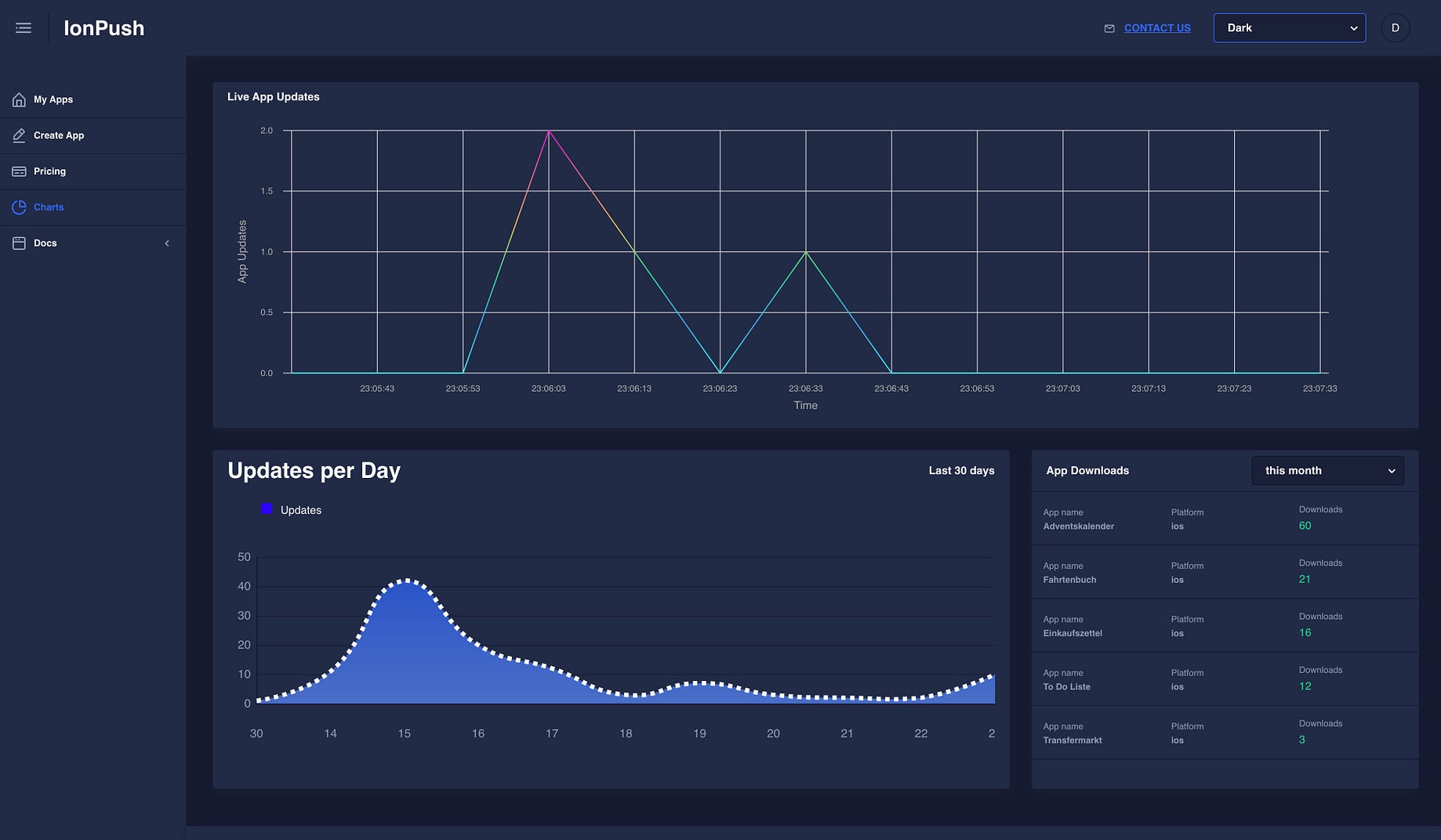
Task: Go to My Apps in the sidebar
Action: point(93,100)
